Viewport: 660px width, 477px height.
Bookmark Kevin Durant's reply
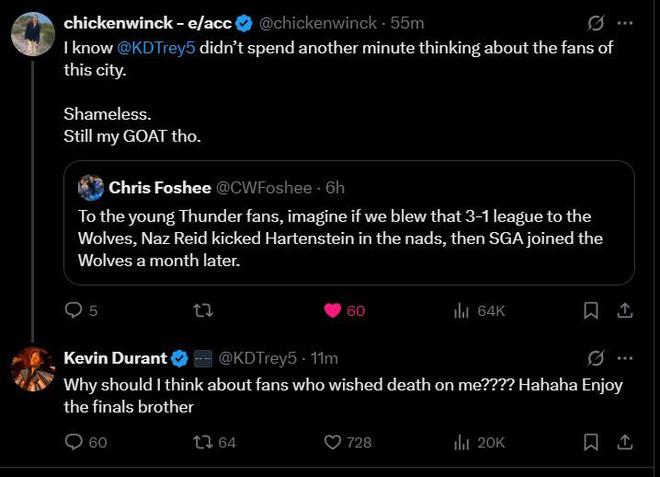click(591, 442)
